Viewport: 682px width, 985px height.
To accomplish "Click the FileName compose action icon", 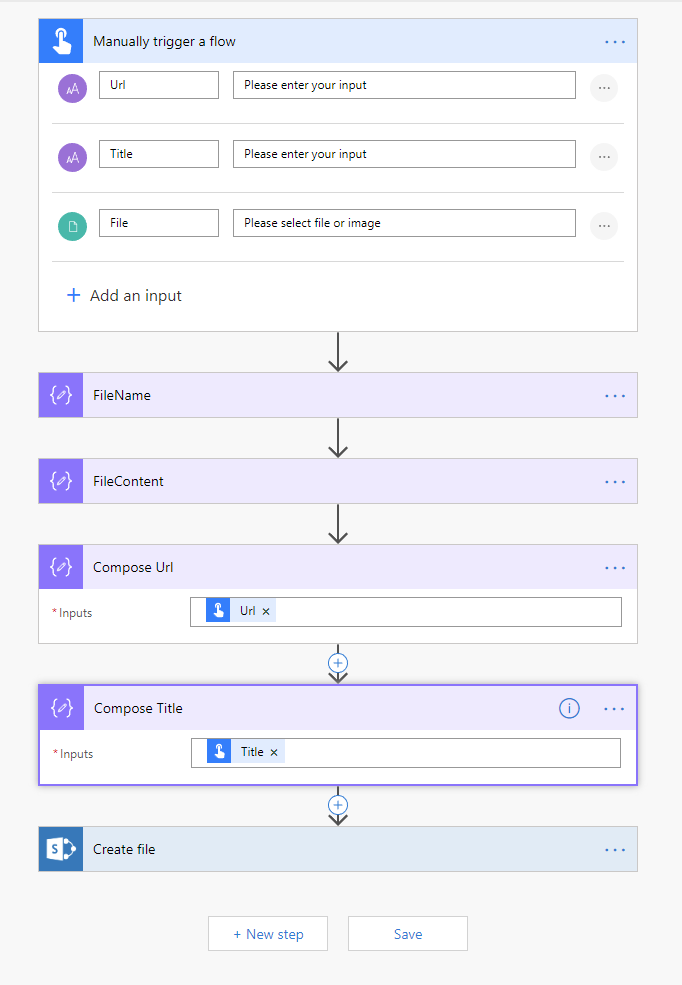I will [x=61, y=395].
